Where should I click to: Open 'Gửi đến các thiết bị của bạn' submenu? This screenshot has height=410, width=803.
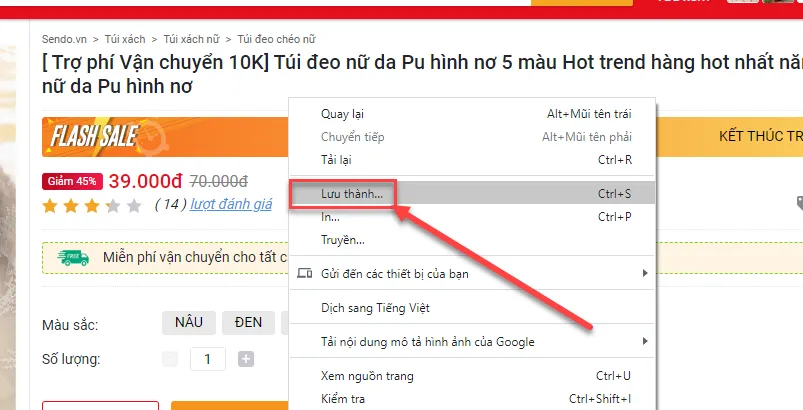coord(472,273)
